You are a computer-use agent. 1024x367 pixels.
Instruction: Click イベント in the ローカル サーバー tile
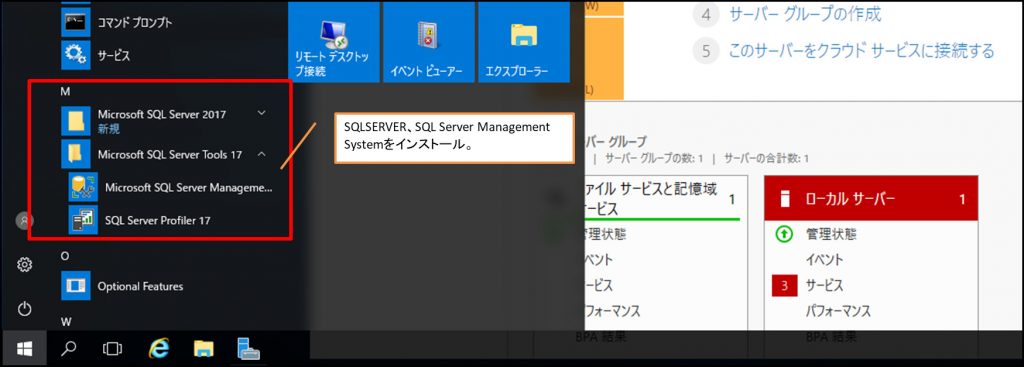[x=824, y=259]
